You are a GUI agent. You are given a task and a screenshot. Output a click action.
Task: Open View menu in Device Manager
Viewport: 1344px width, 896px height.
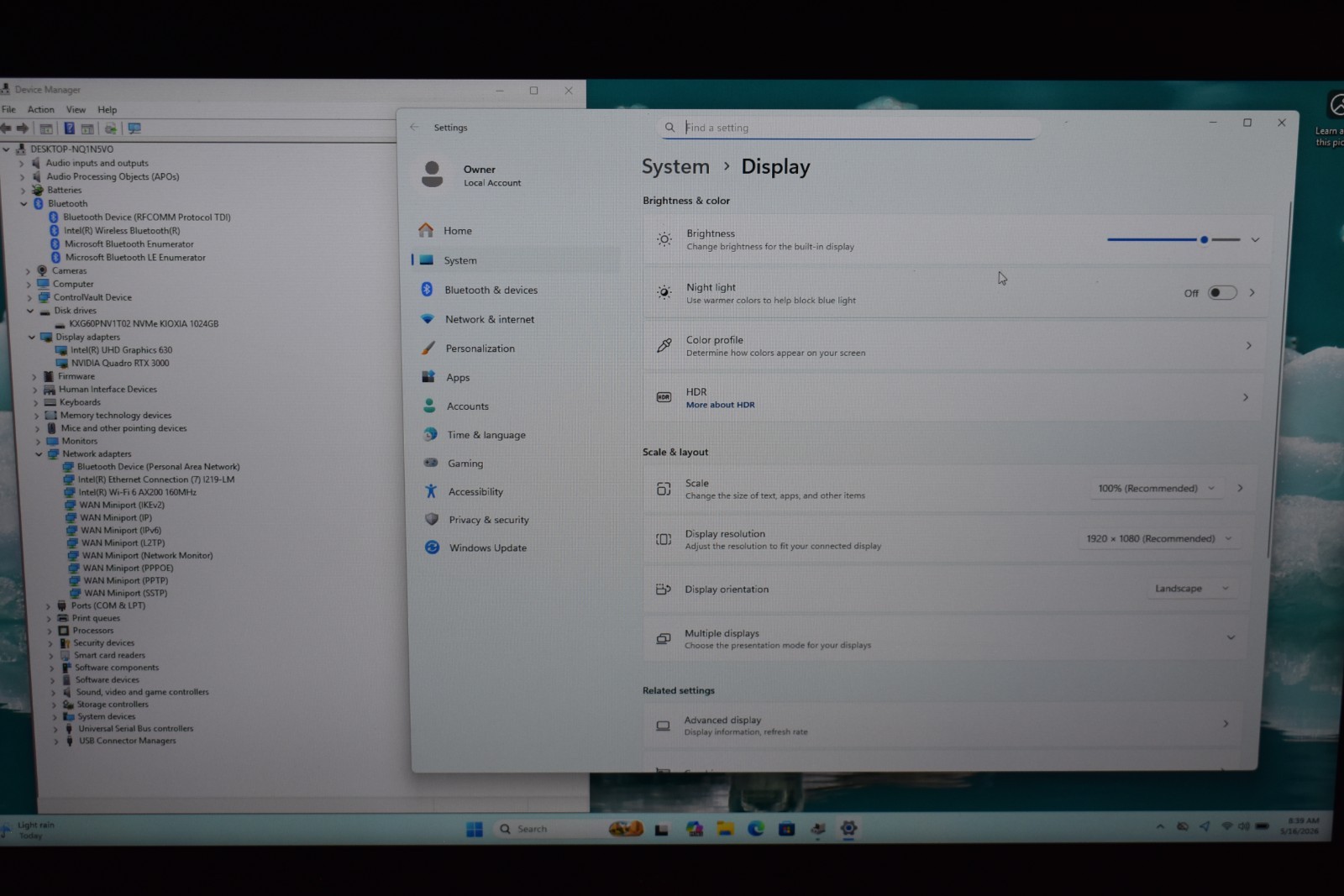tap(76, 110)
